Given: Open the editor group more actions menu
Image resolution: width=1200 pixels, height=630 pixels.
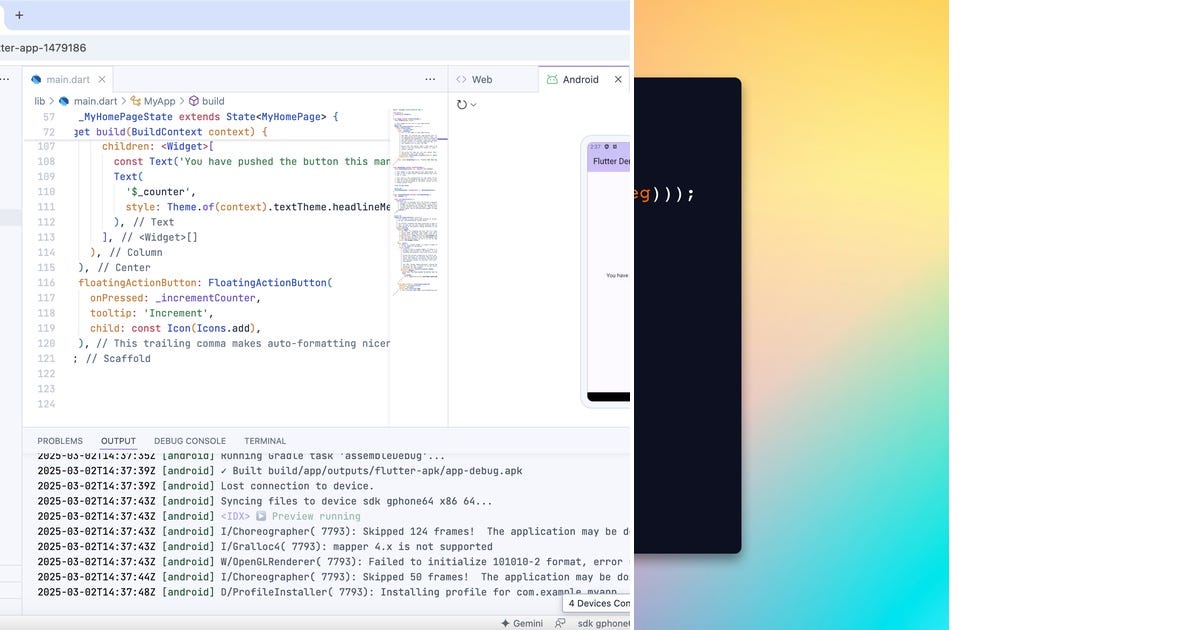Looking at the screenshot, I should pos(430,79).
